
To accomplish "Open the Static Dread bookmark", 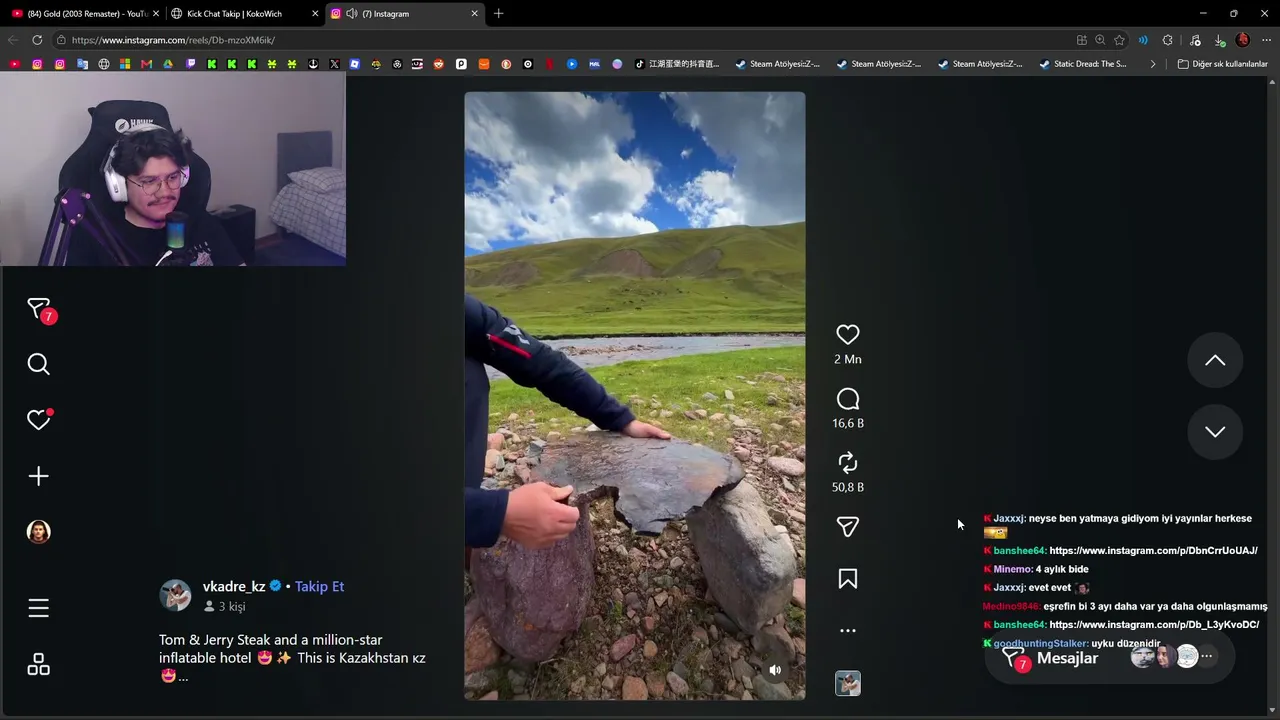I will pyautogui.click(x=1083, y=64).
